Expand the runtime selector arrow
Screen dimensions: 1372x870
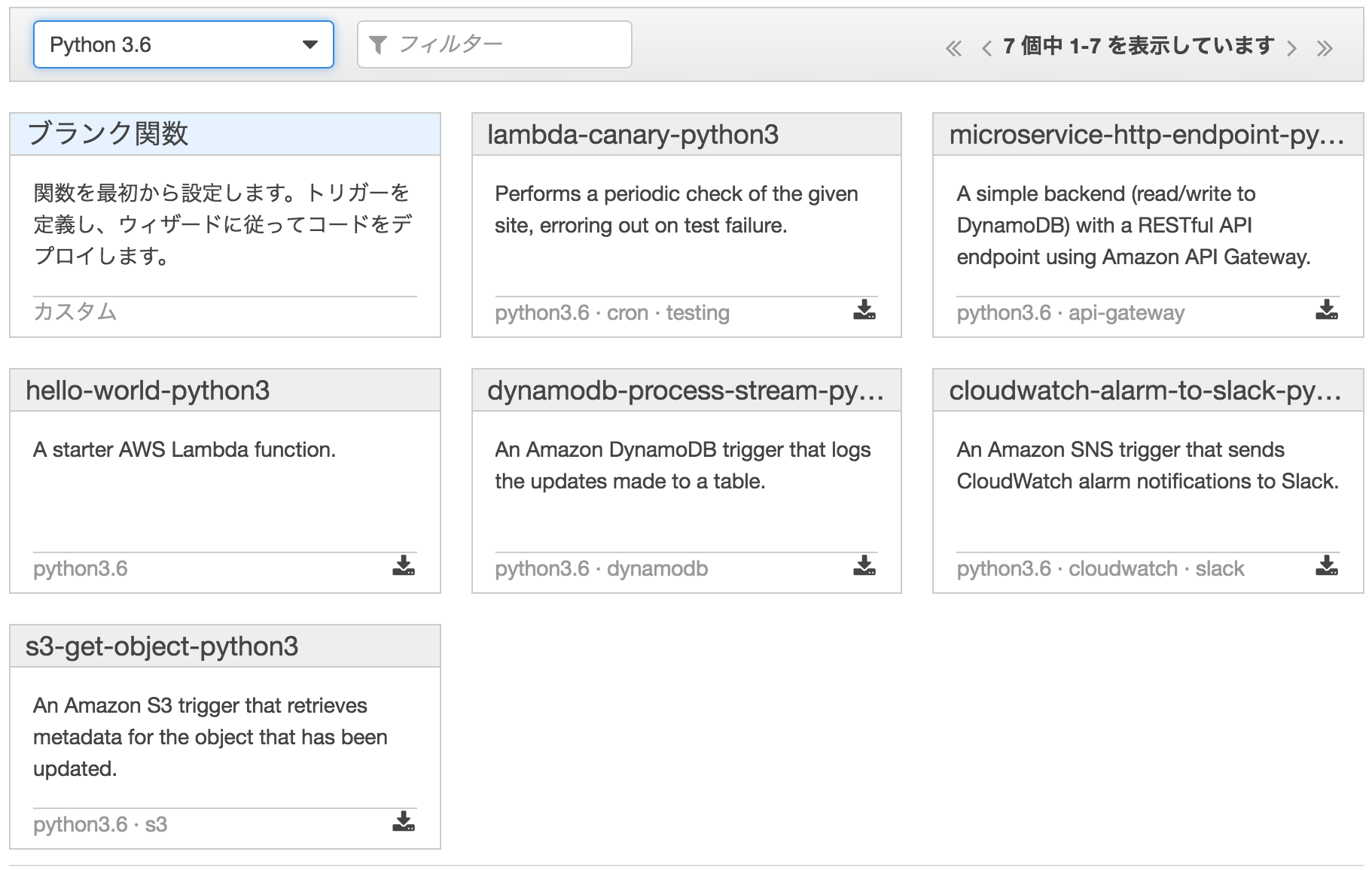click(312, 44)
